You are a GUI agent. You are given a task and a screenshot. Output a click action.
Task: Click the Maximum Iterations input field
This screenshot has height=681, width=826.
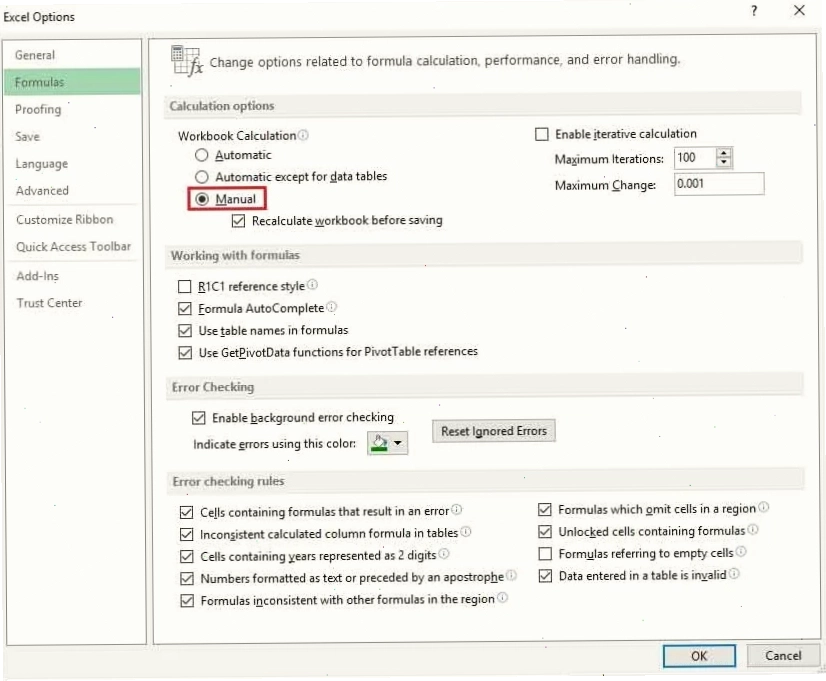(695, 157)
